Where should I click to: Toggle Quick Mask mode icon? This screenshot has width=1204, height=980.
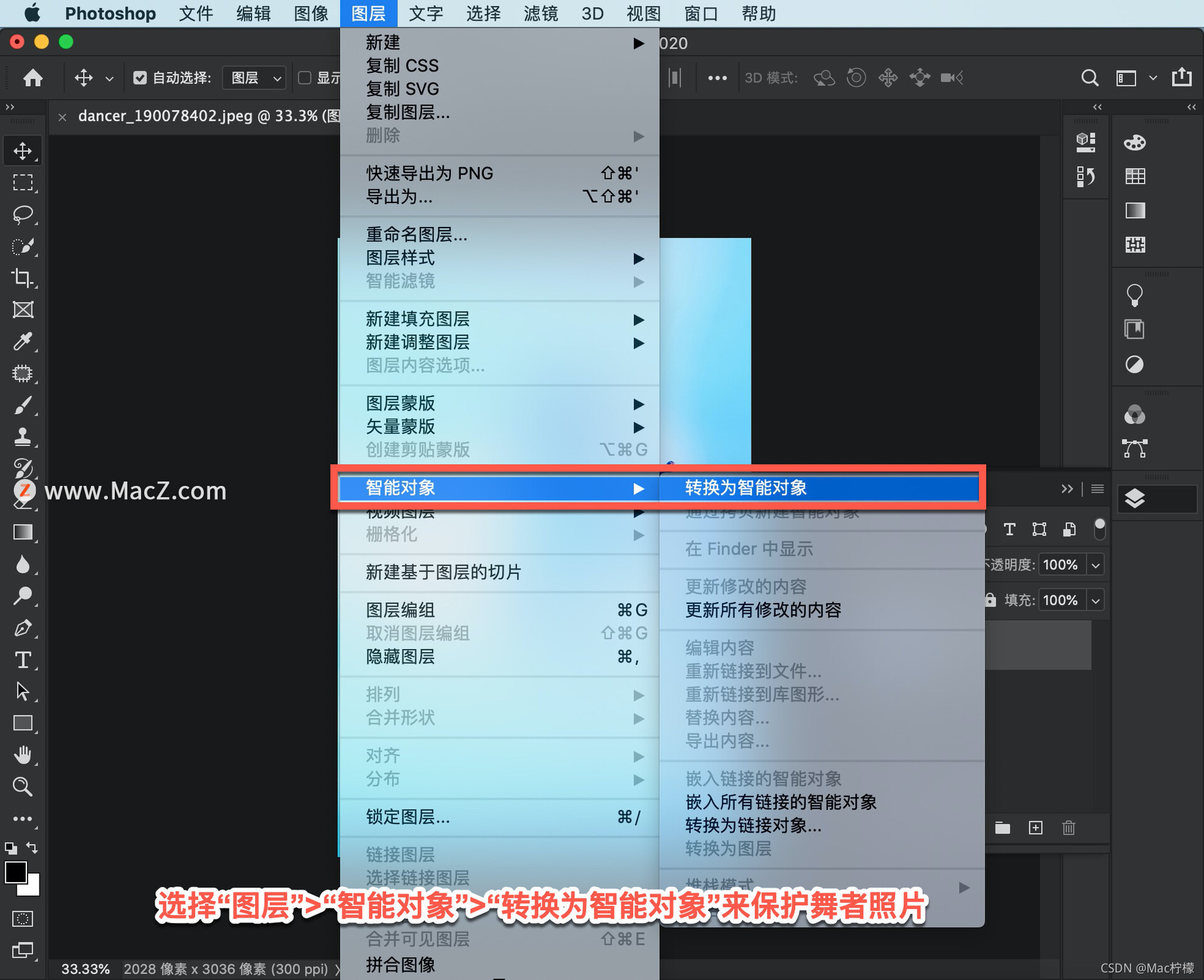pos(23,919)
